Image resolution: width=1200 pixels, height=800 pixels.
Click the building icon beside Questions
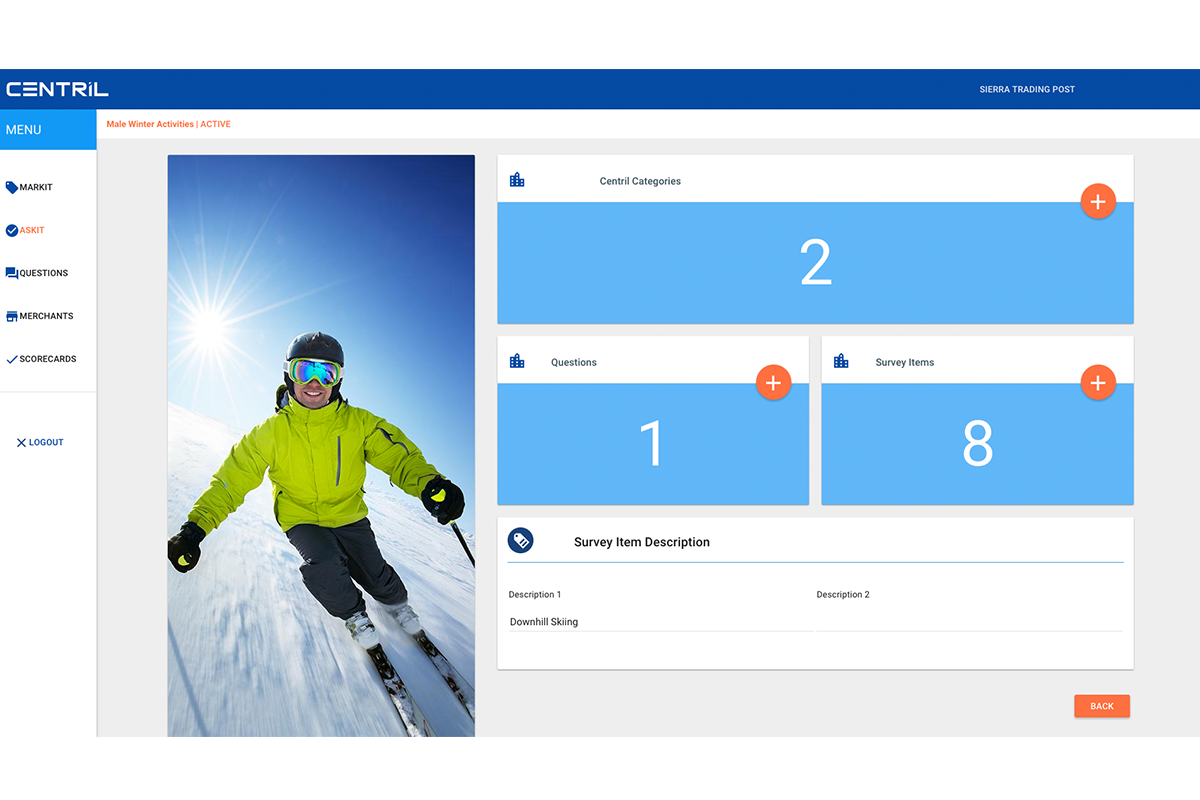[517, 361]
